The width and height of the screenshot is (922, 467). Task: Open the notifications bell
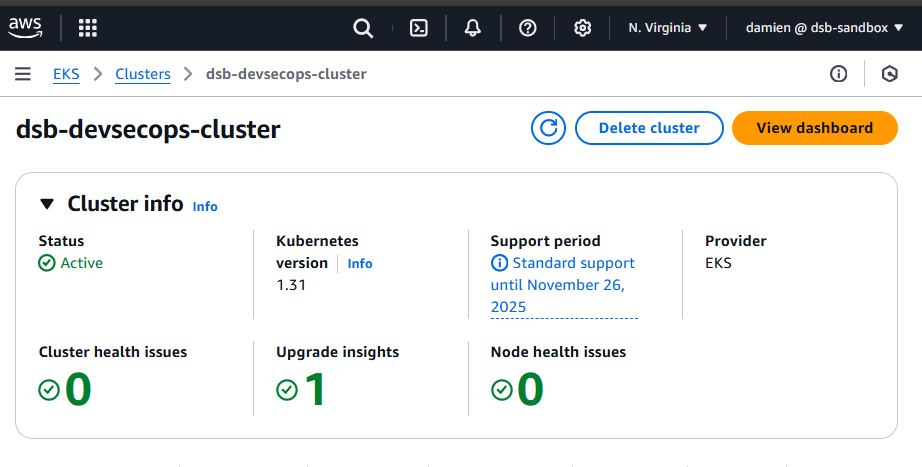point(473,28)
